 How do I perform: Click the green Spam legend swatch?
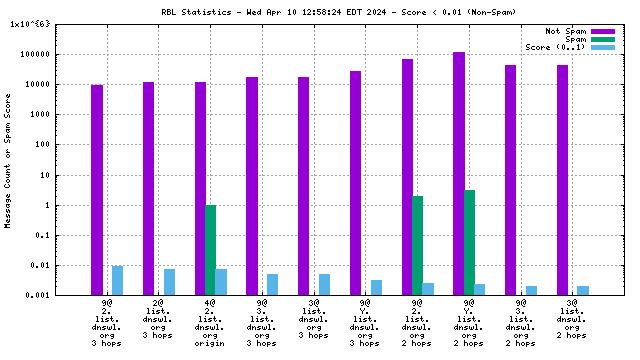tap(603, 40)
